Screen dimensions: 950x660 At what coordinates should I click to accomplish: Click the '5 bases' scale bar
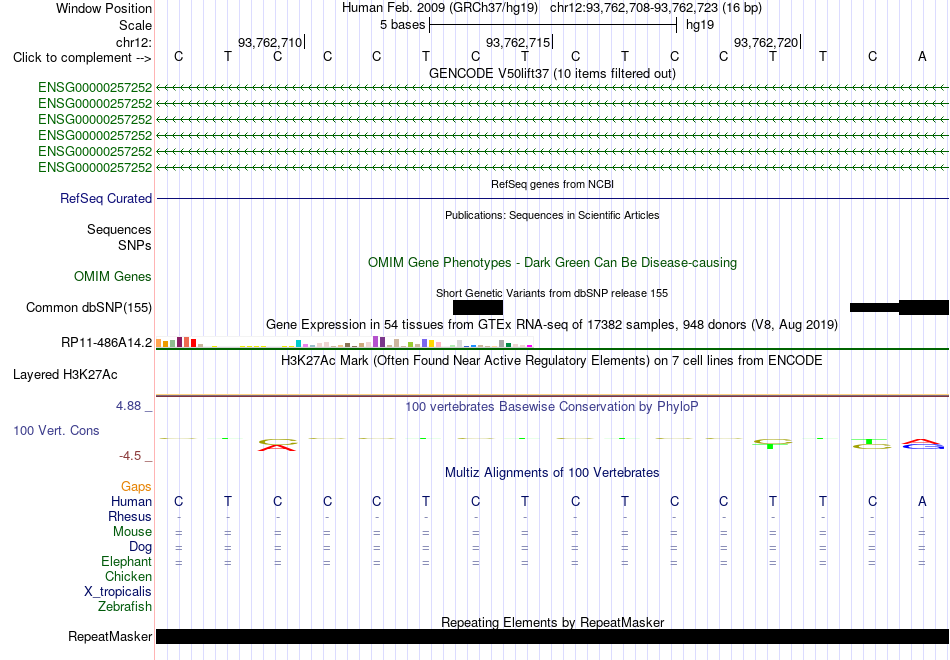coord(553,25)
